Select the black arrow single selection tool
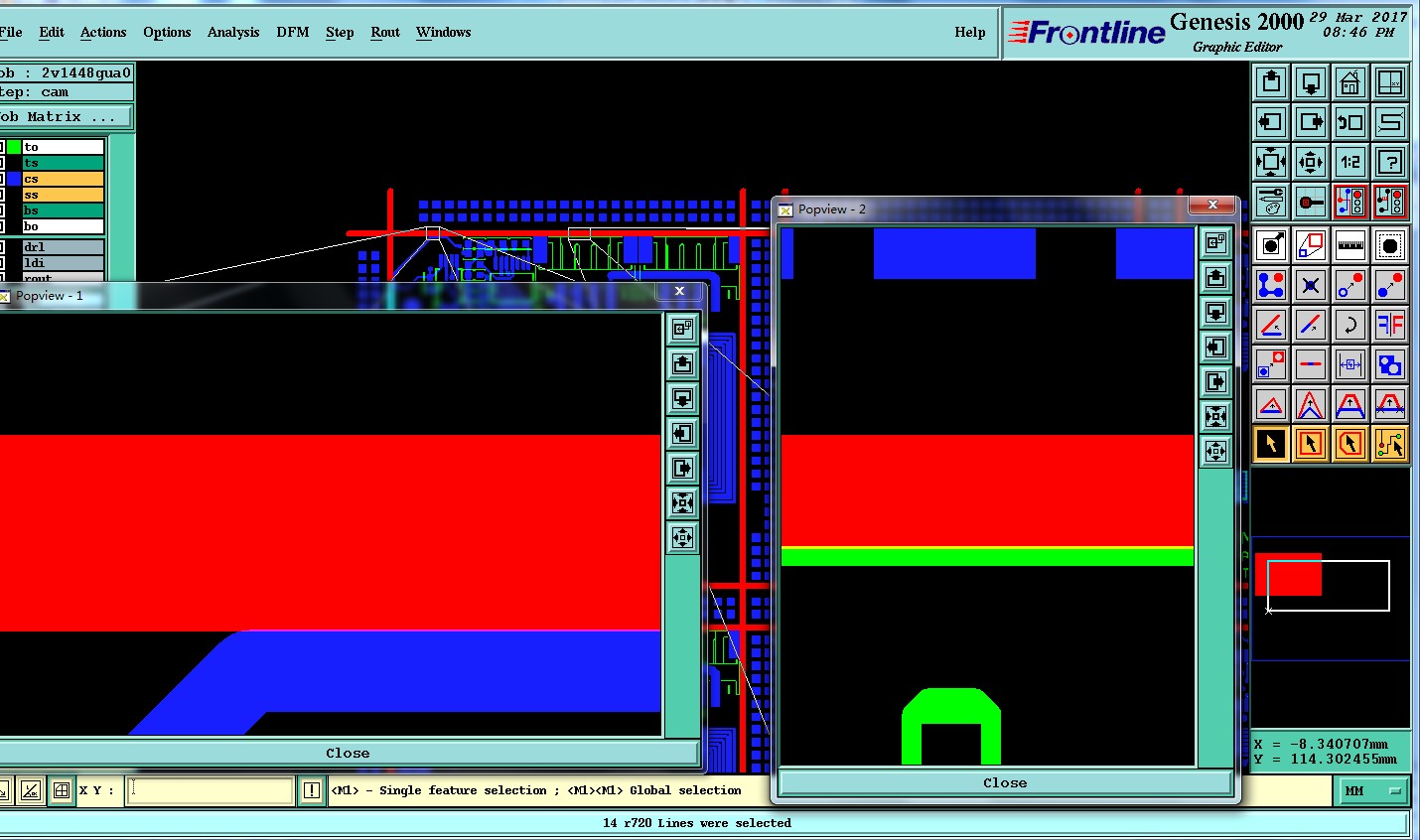The width and height of the screenshot is (1420, 840). 1271,444
